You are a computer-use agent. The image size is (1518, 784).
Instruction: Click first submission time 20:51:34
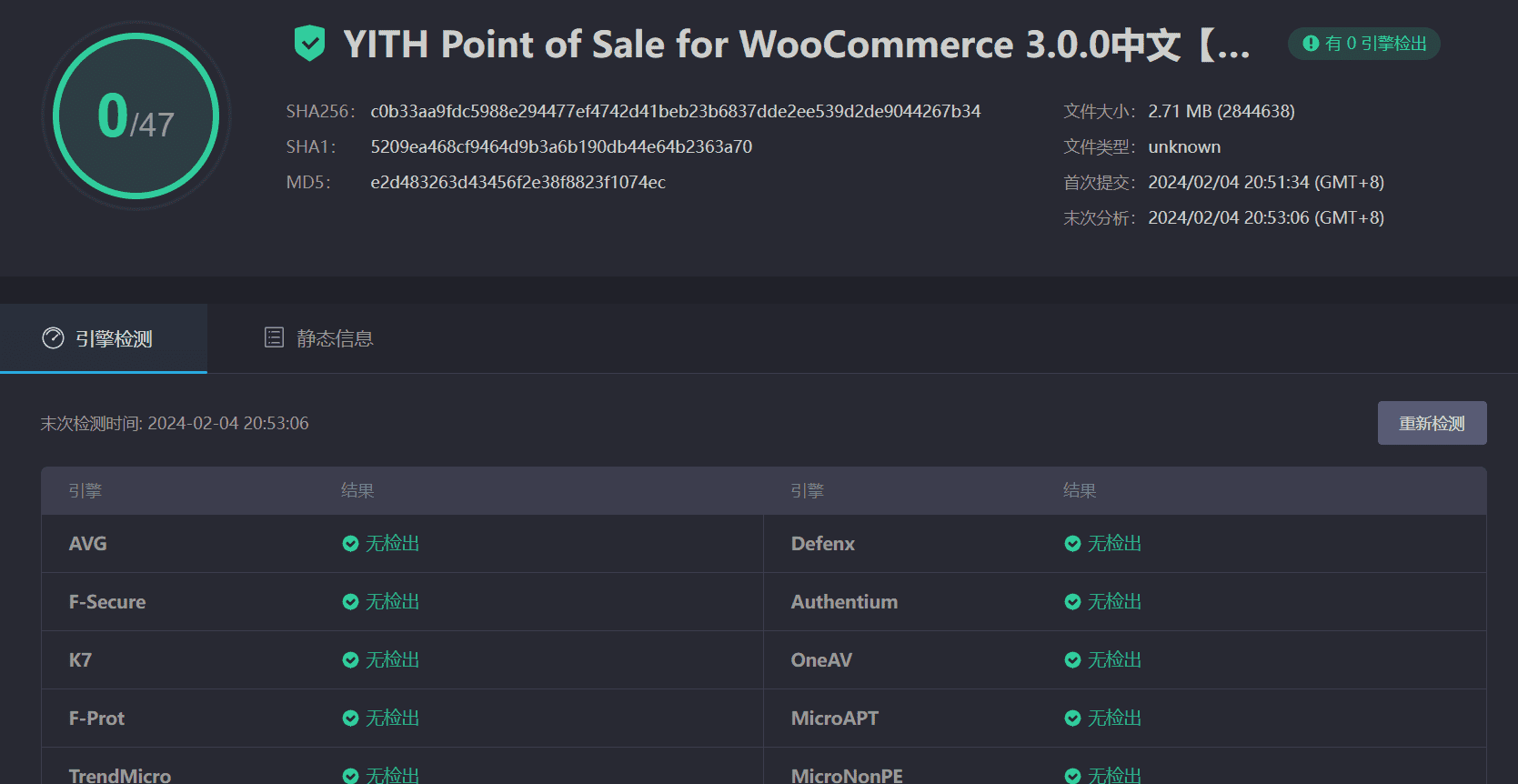(1266, 182)
